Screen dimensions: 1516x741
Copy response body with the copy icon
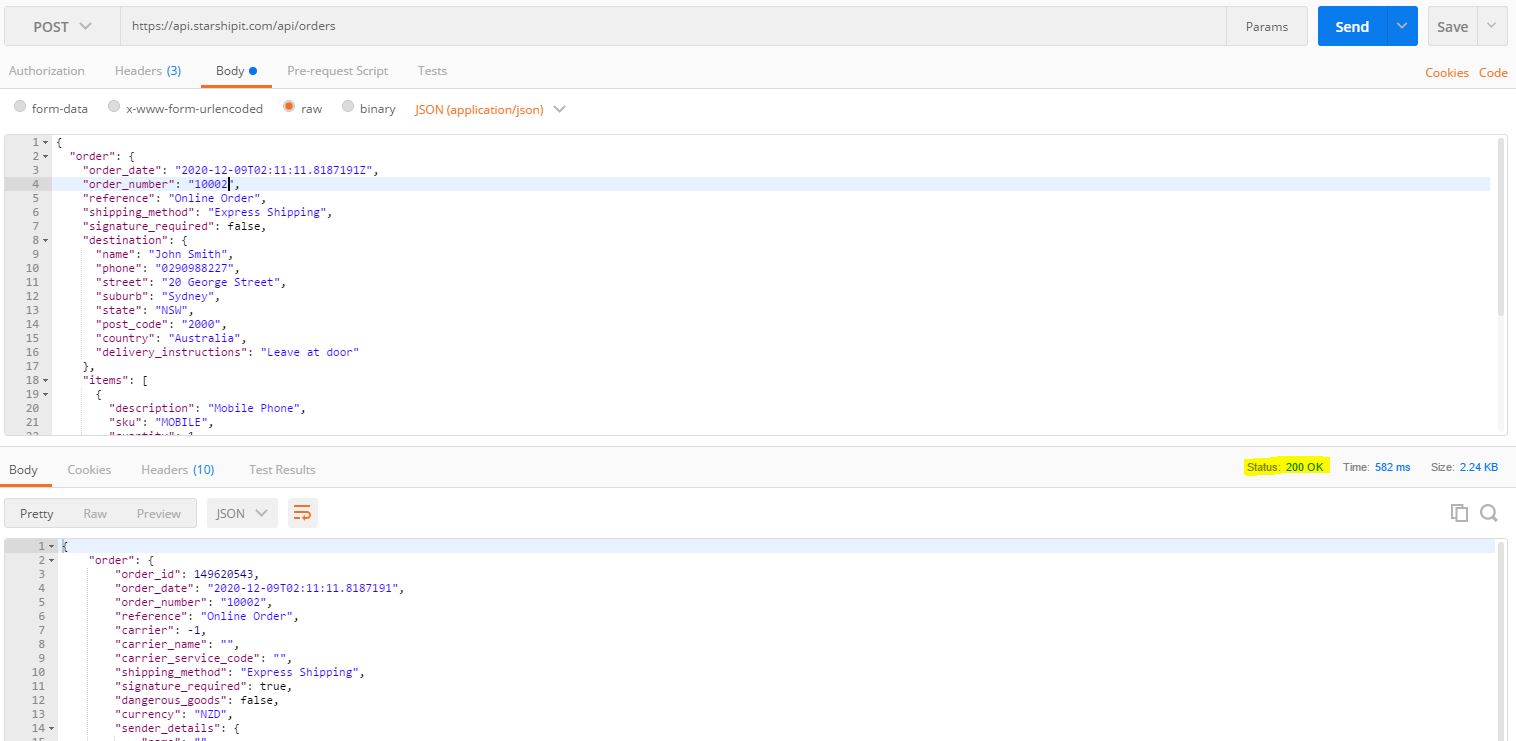[x=1459, y=513]
